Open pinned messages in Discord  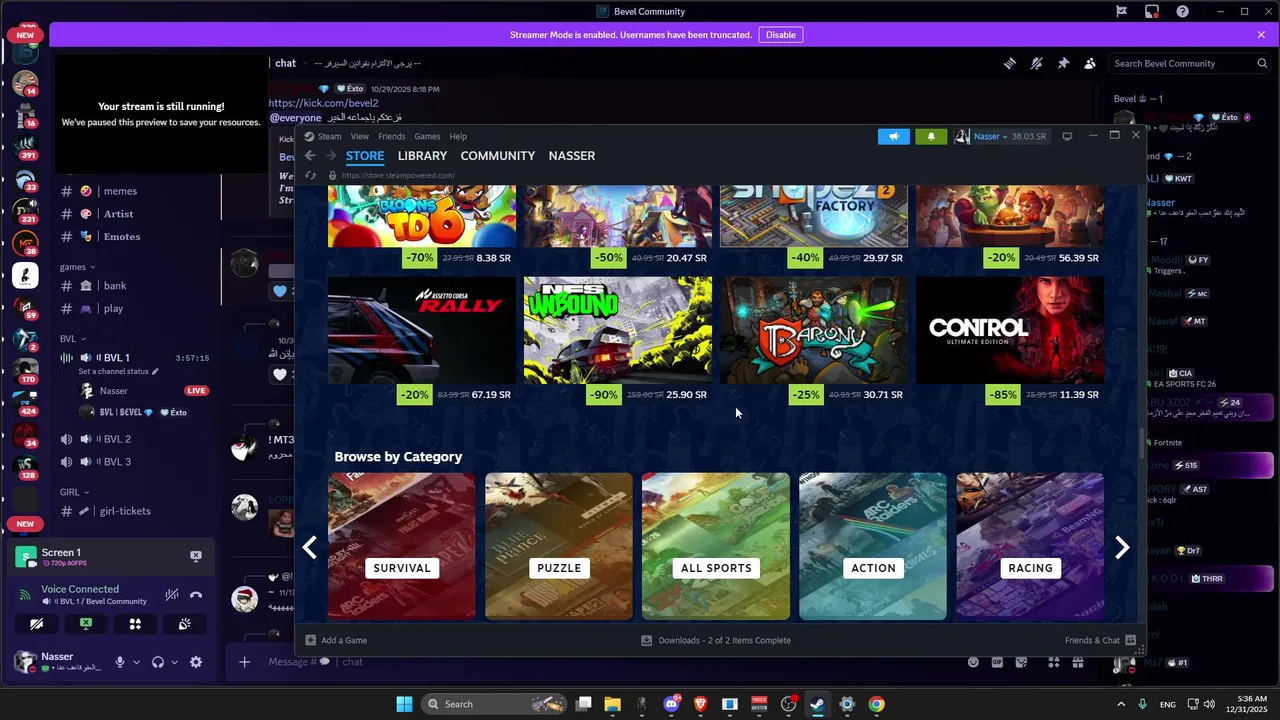coord(1063,63)
